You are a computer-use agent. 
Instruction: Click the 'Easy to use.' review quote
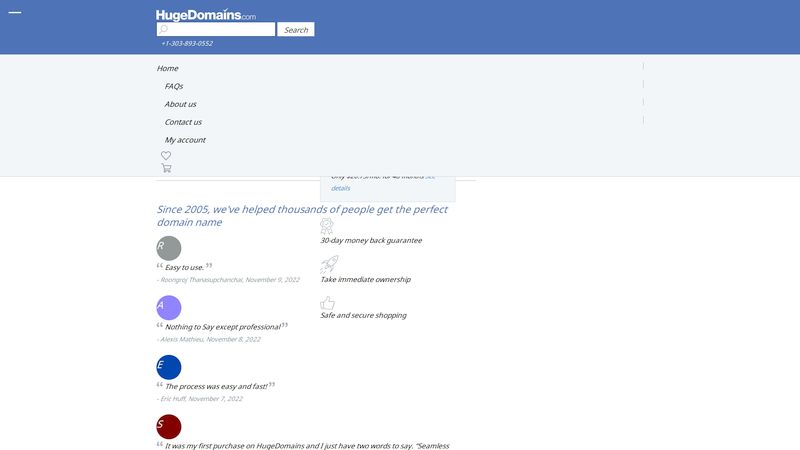tap(184, 267)
